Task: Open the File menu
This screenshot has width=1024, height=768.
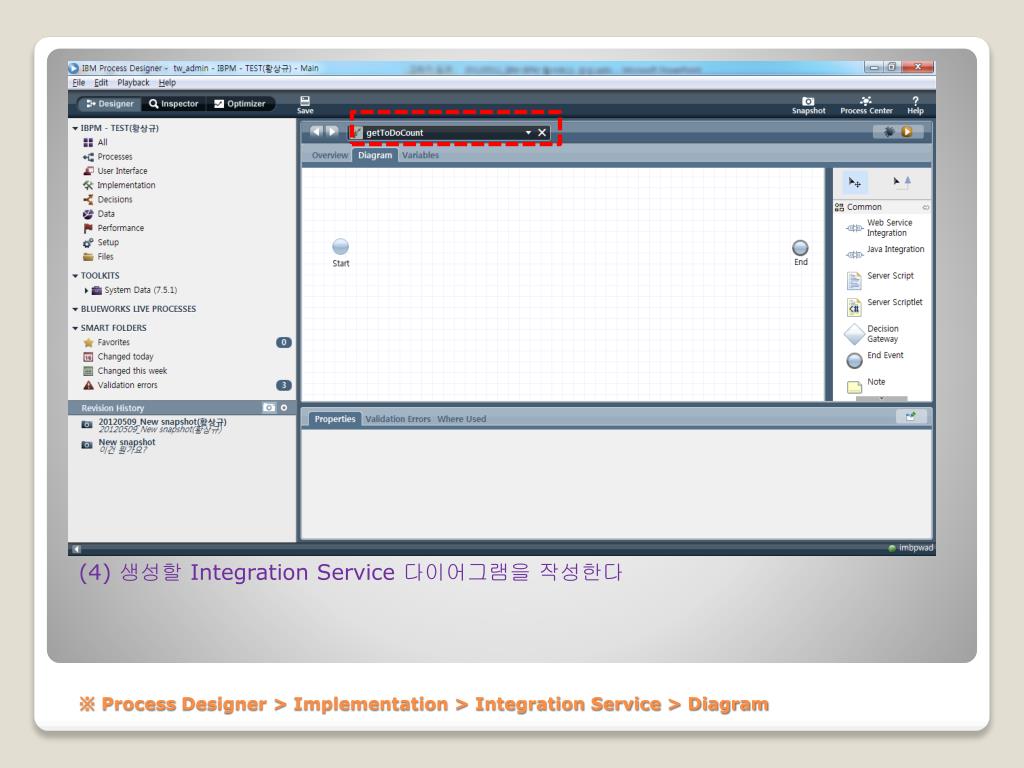Action: click(78, 83)
